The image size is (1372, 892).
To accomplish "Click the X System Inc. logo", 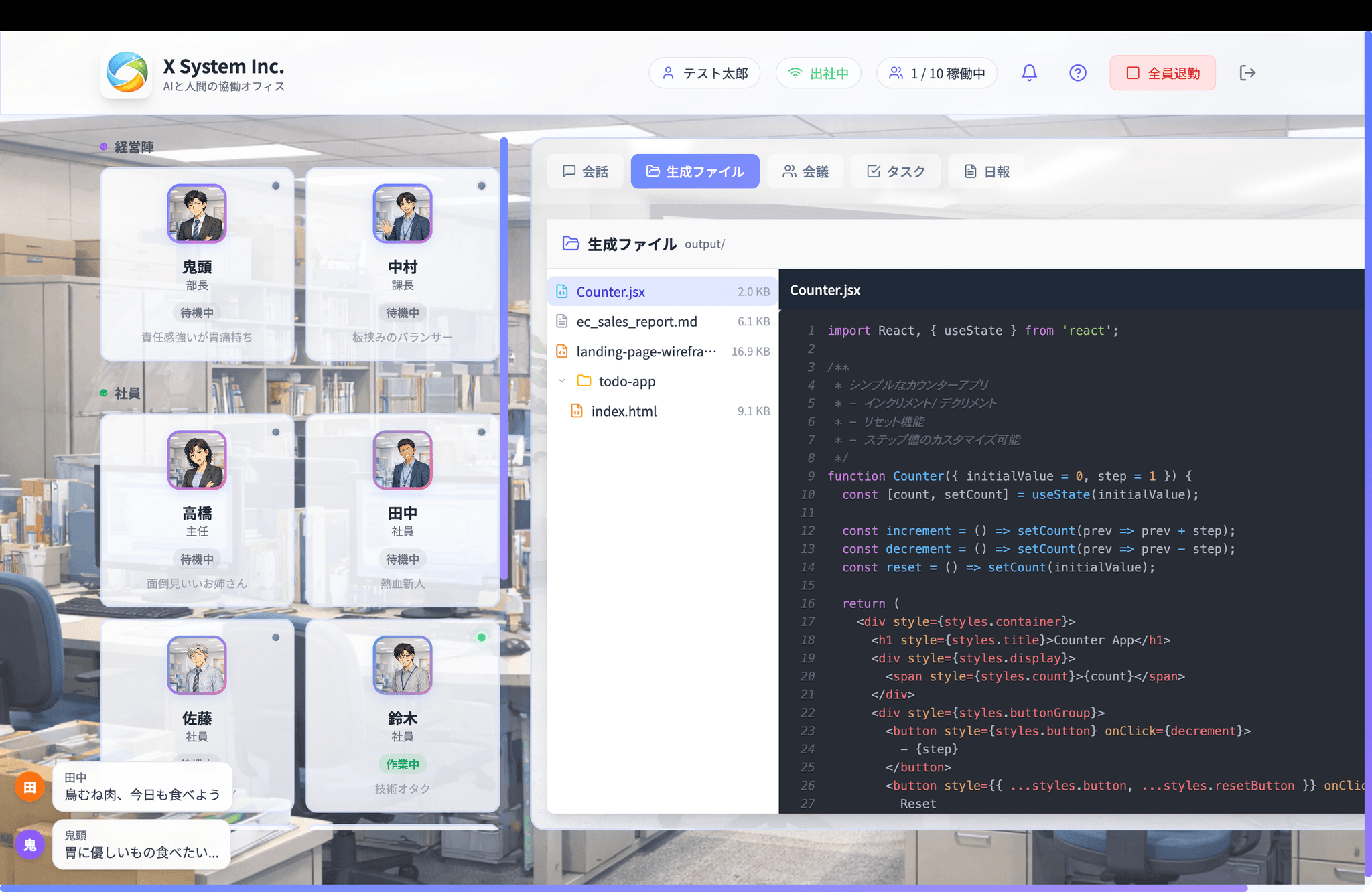I will [x=127, y=73].
